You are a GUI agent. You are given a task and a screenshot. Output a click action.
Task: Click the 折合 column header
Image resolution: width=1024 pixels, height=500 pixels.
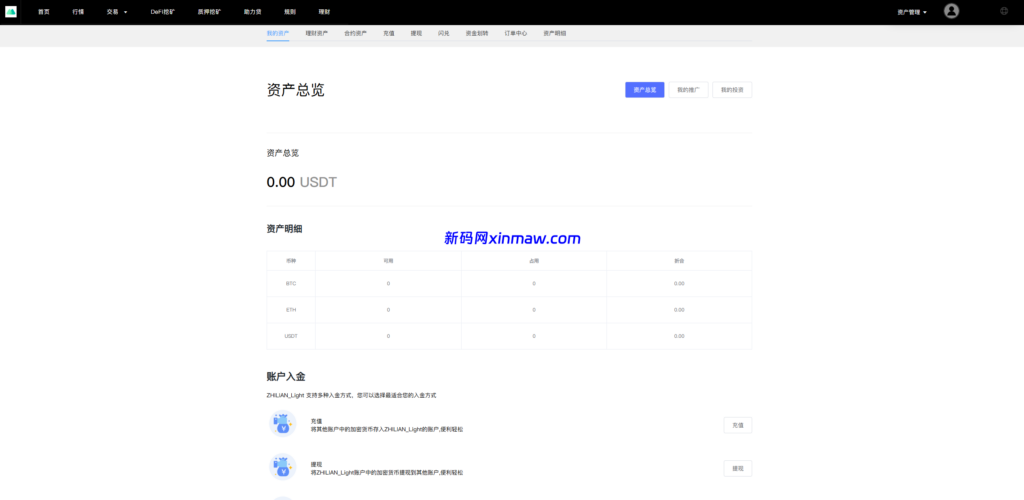pos(679,260)
